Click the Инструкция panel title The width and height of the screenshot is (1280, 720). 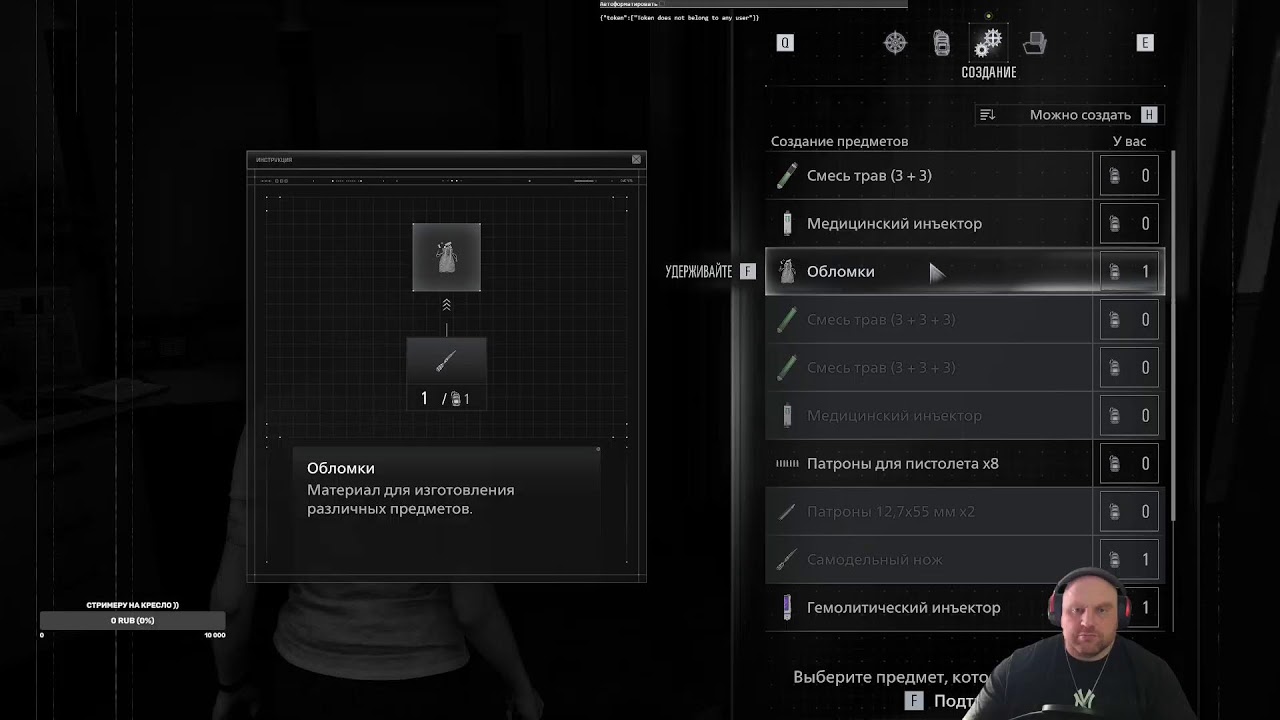pos(274,160)
